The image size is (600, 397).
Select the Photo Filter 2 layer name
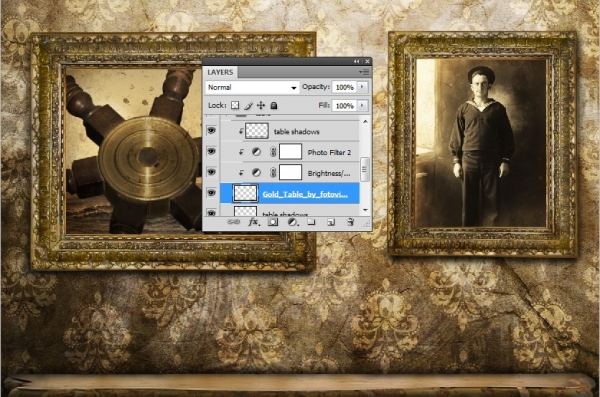(329, 152)
